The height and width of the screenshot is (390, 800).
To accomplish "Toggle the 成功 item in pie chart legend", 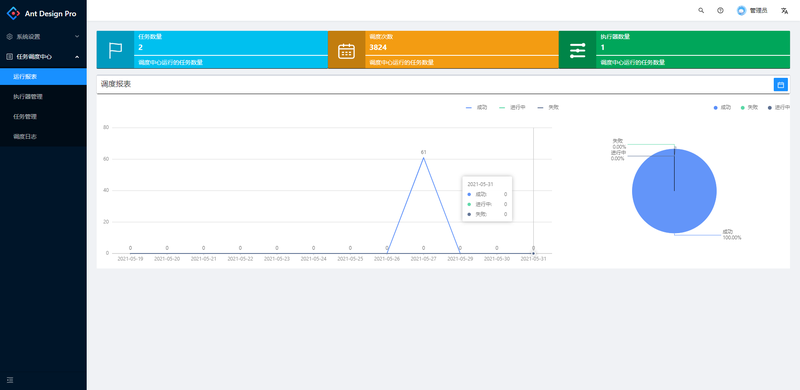I will pos(722,108).
